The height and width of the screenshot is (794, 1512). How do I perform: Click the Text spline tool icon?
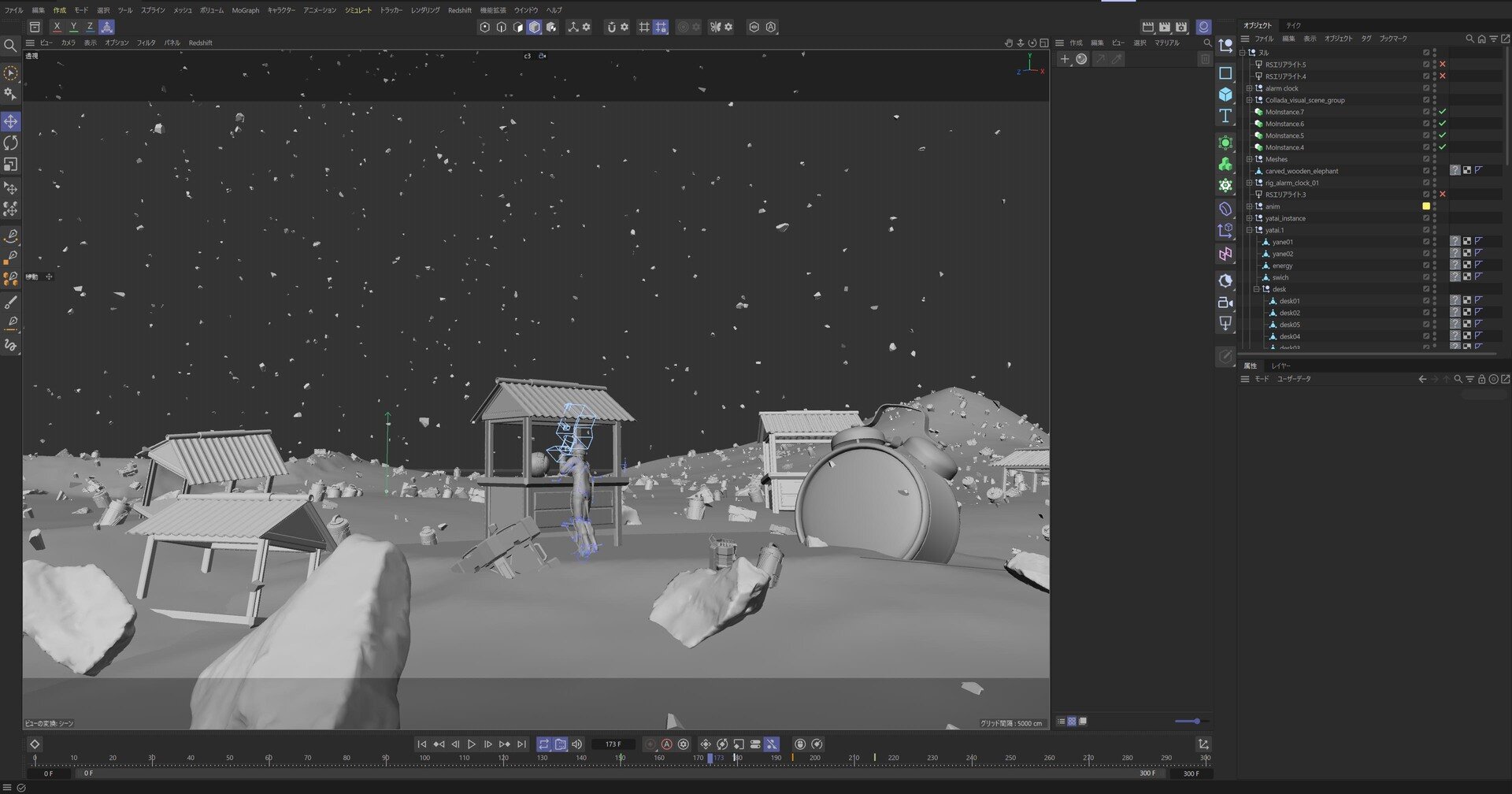pyautogui.click(x=1225, y=117)
